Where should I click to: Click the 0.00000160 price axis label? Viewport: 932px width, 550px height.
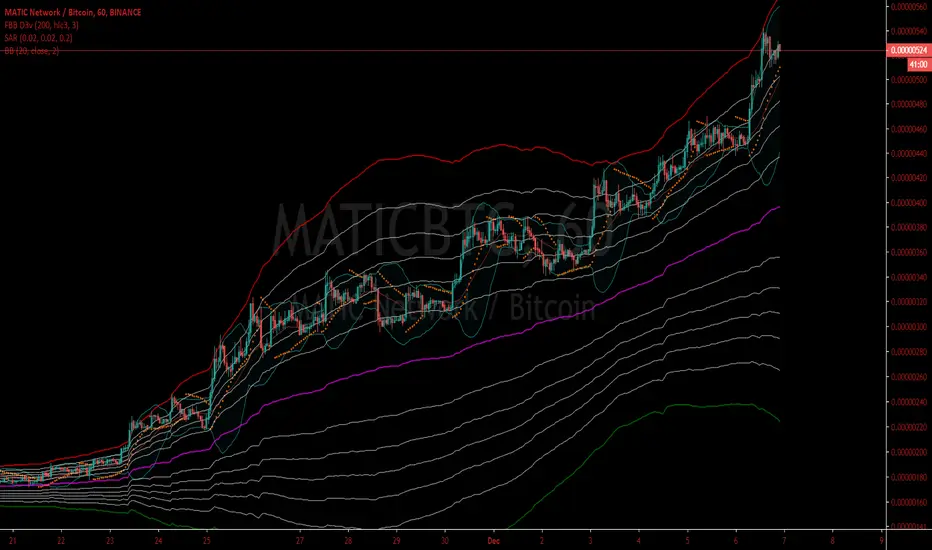coord(909,502)
